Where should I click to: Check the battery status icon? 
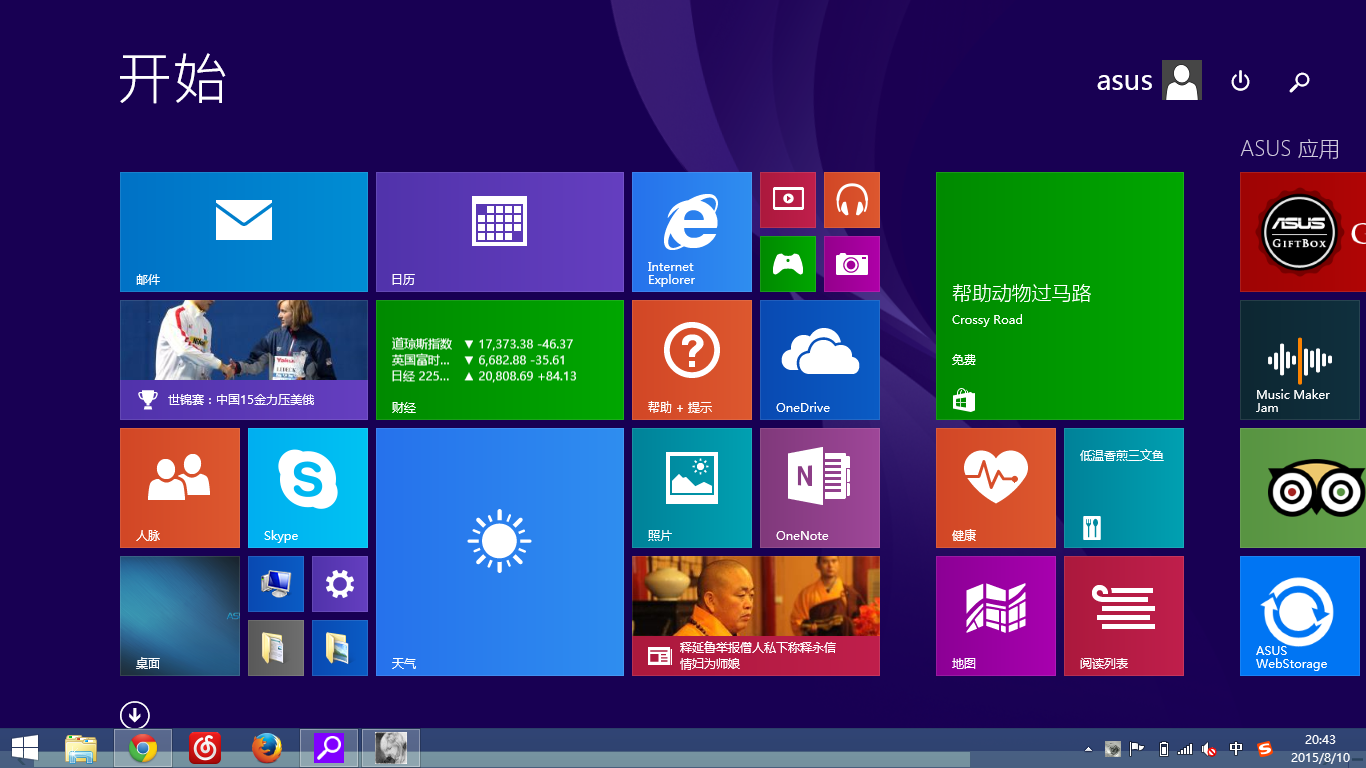click(1163, 748)
